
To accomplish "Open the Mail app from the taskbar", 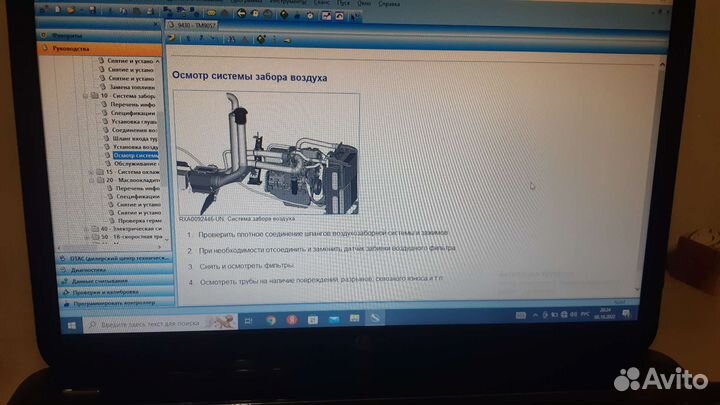I will [334, 319].
